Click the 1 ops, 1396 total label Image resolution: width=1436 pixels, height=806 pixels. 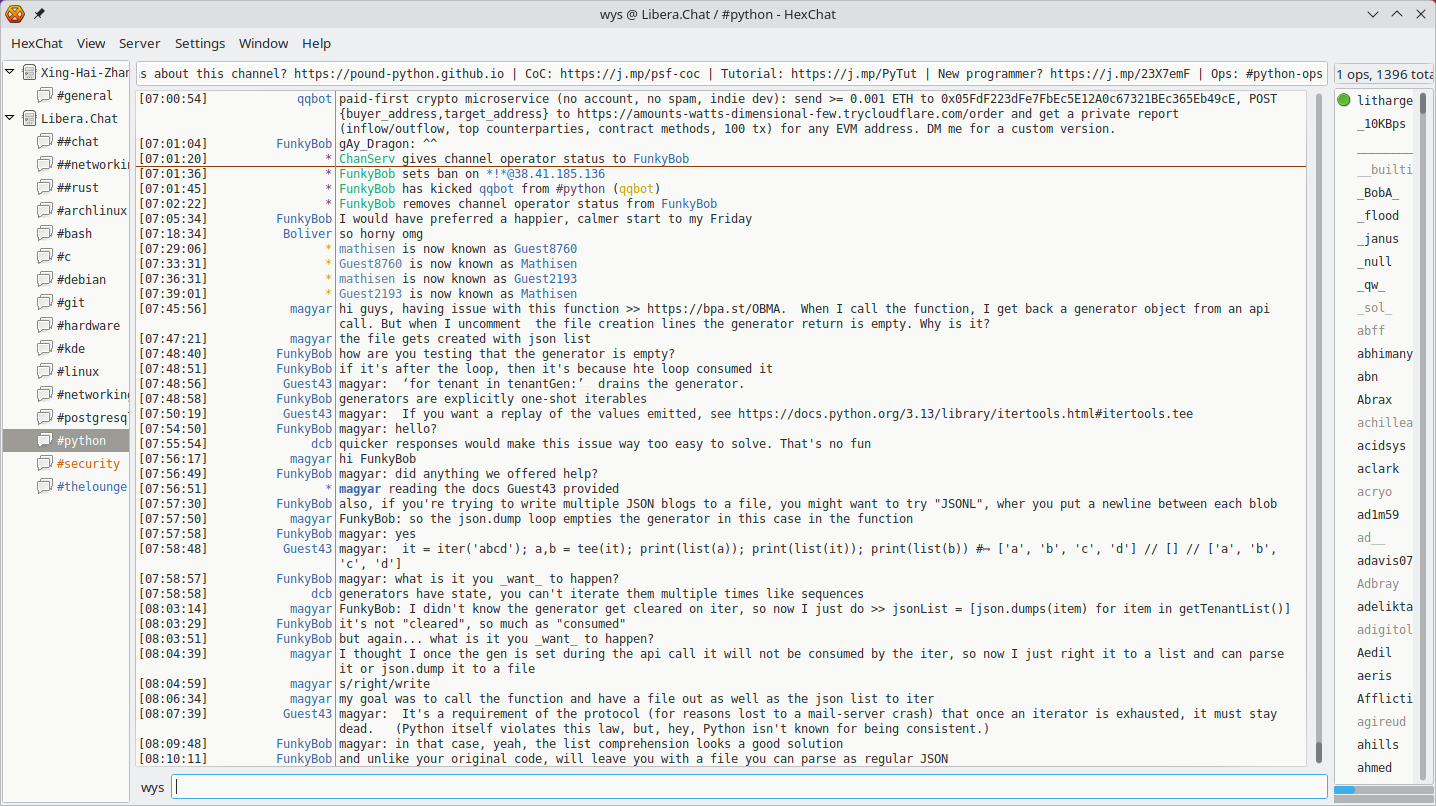pos(1385,74)
